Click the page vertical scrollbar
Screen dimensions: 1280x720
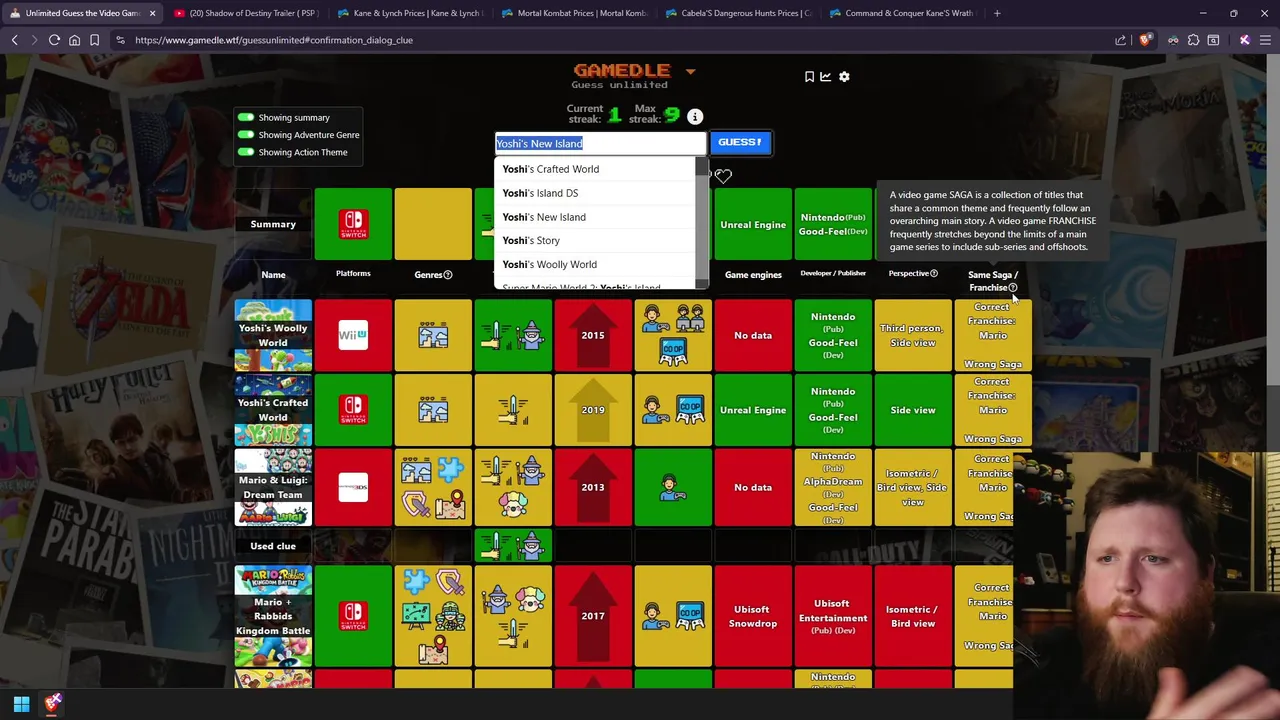click(x=1275, y=220)
